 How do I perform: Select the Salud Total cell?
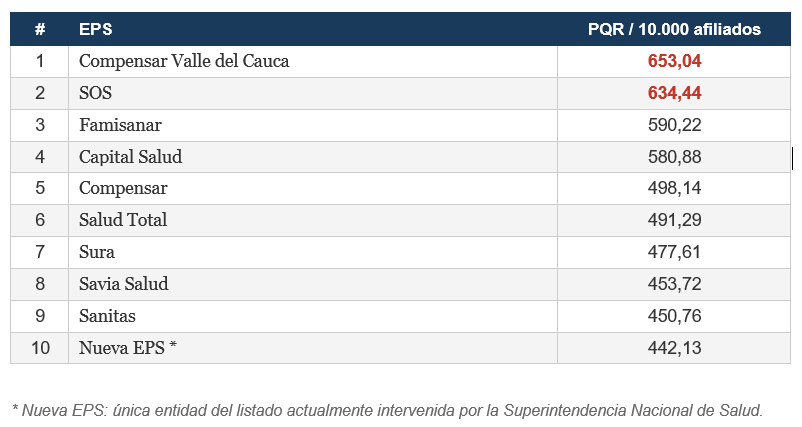(123, 220)
